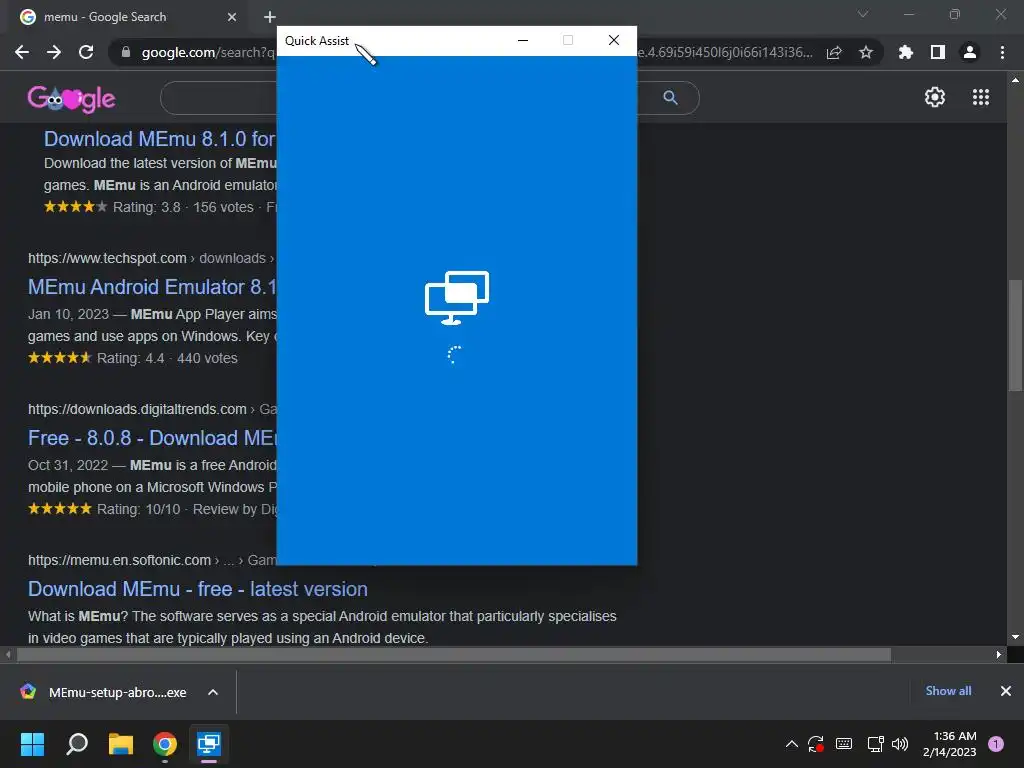Open Windows Start menu
1024x768 pixels.
pyautogui.click(x=32, y=744)
